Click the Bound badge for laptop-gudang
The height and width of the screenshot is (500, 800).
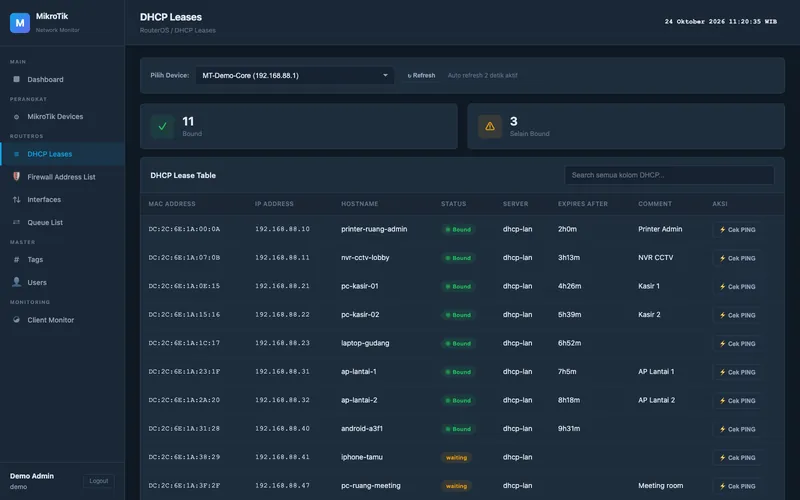pyautogui.click(x=458, y=343)
